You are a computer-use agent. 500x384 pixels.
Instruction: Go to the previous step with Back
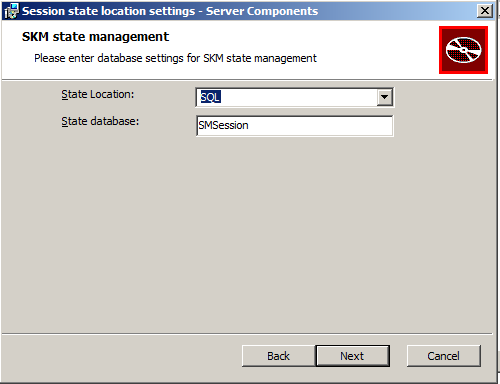279,356
